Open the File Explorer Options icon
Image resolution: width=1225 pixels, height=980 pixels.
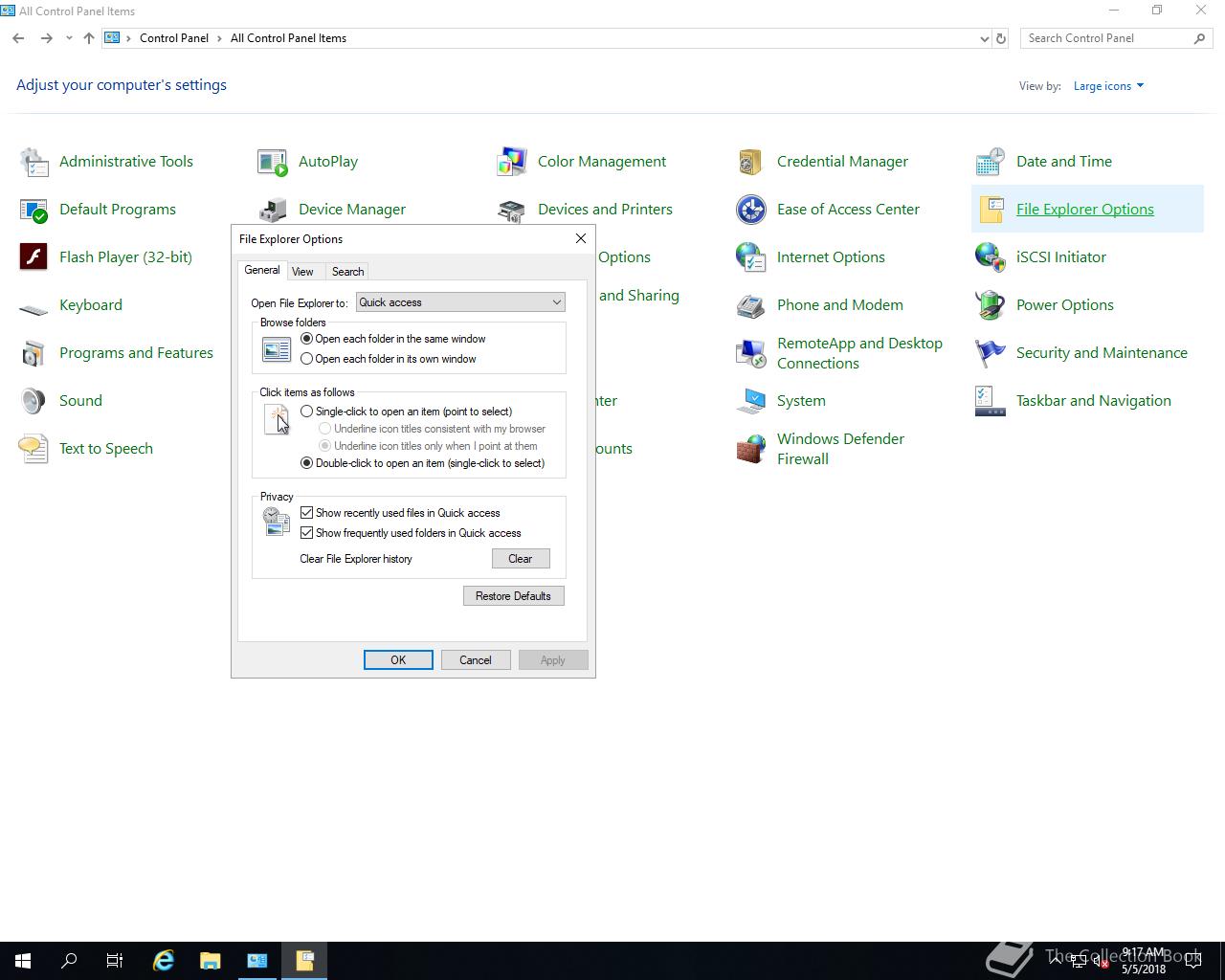click(x=991, y=210)
